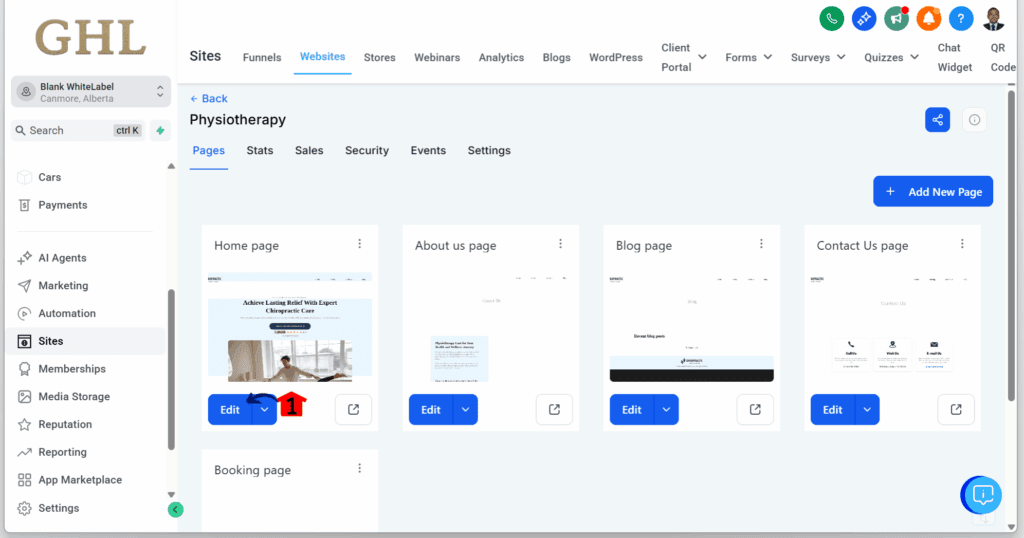Open the blue help question mark icon
1024x538 pixels.
(x=961, y=19)
